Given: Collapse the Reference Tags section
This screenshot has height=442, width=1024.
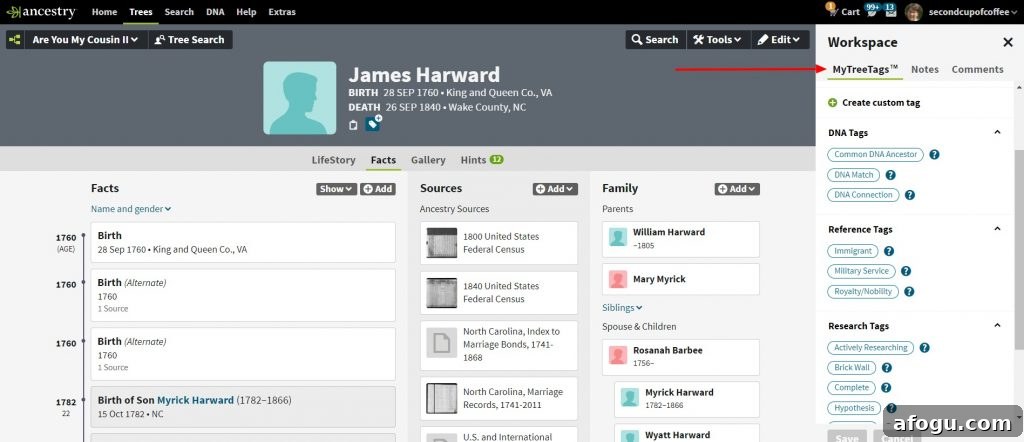Looking at the screenshot, I should (997, 229).
